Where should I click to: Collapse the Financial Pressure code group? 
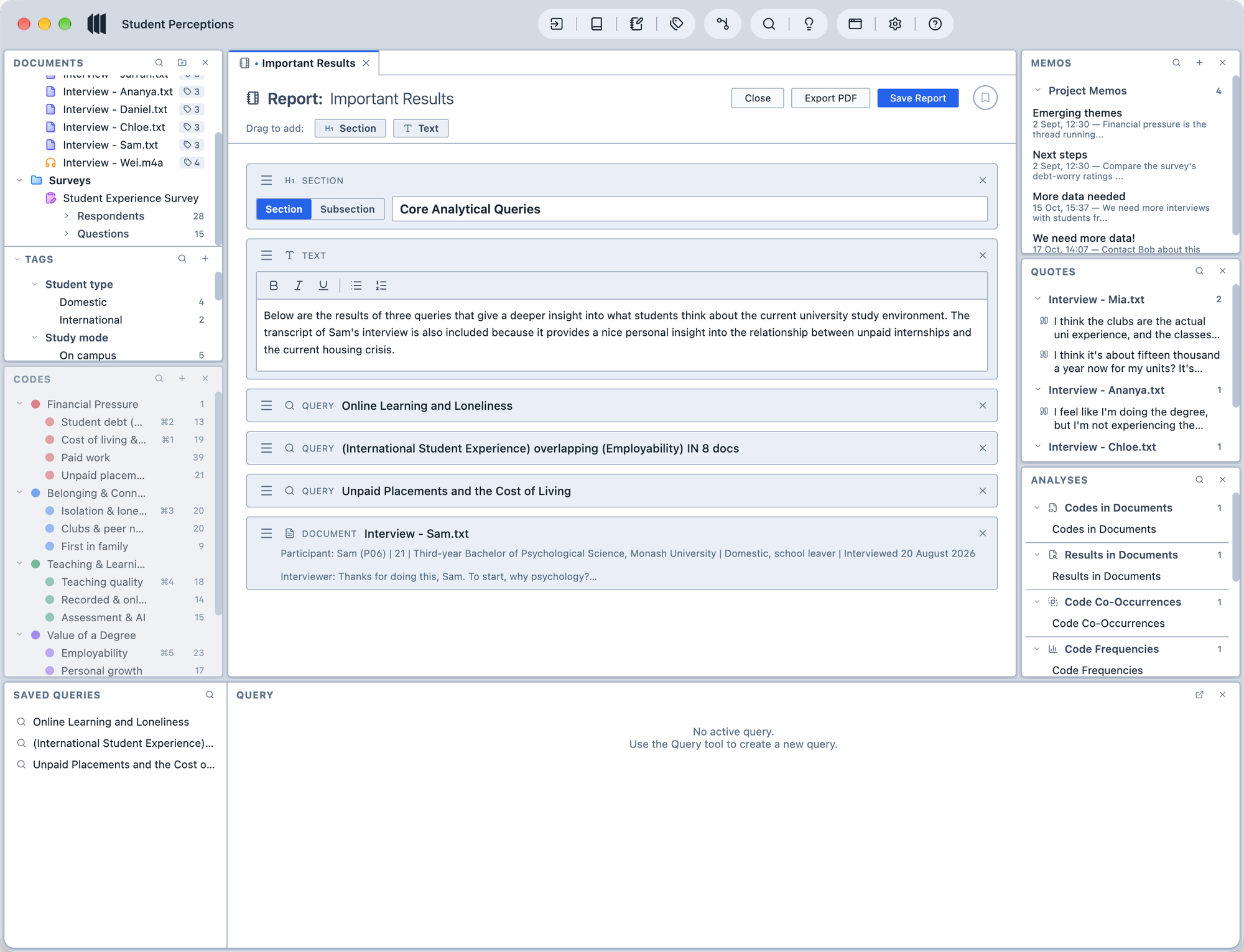click(x=19, y=404)
